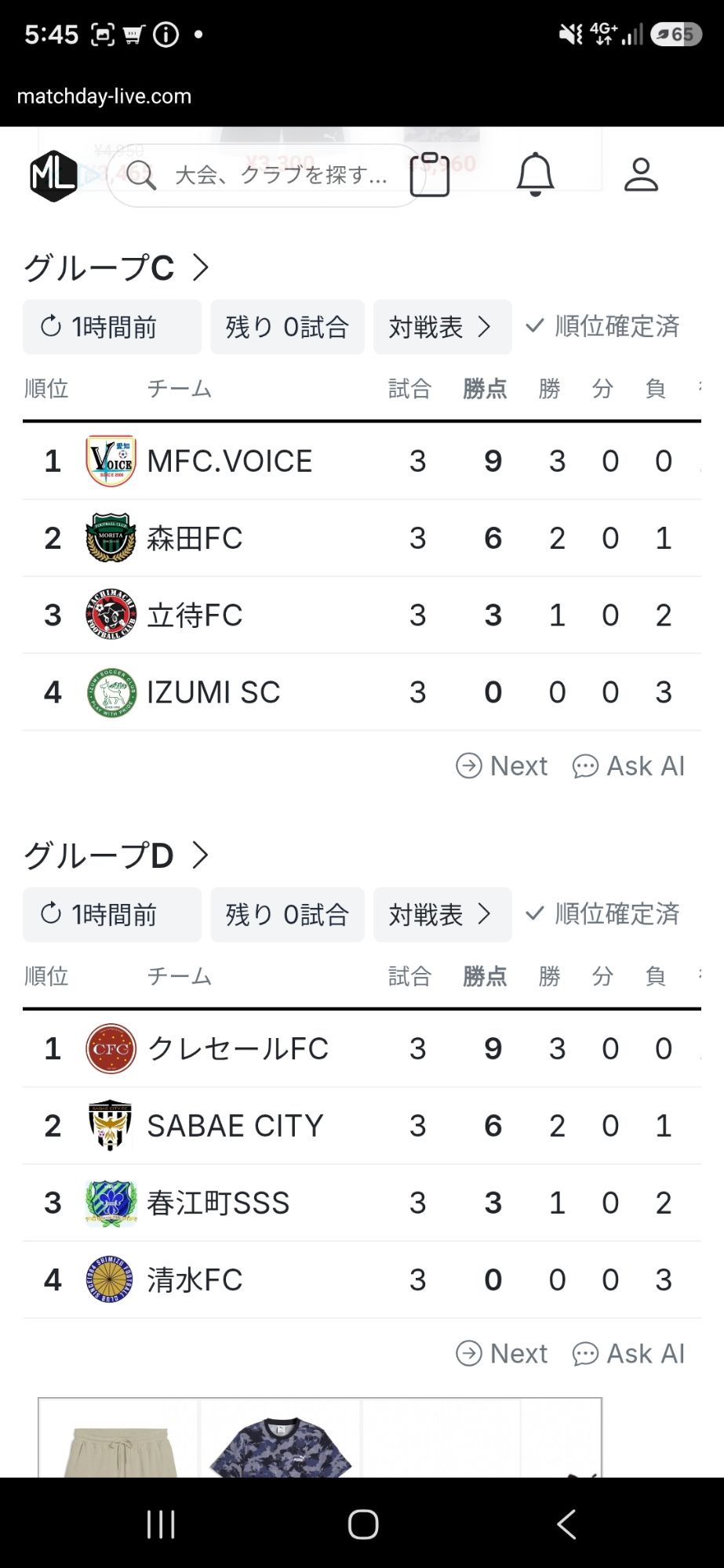Tap Android home navigation button
724x1568 pixels.
[x=363, y=1524]
